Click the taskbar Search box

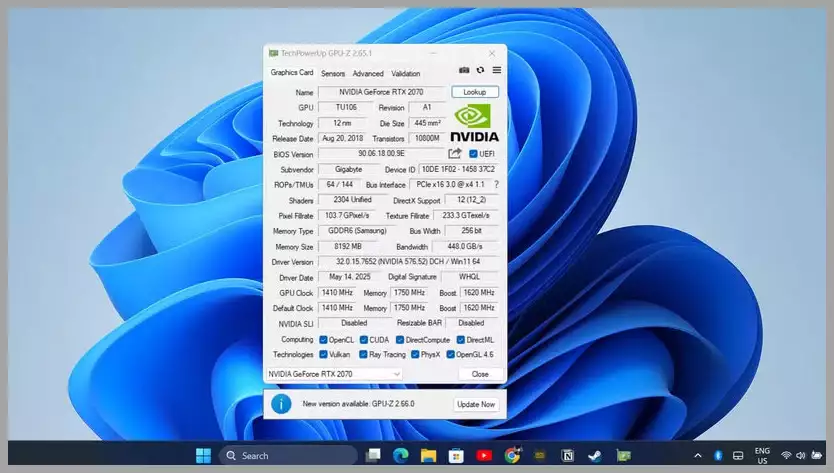coord(289,455)
